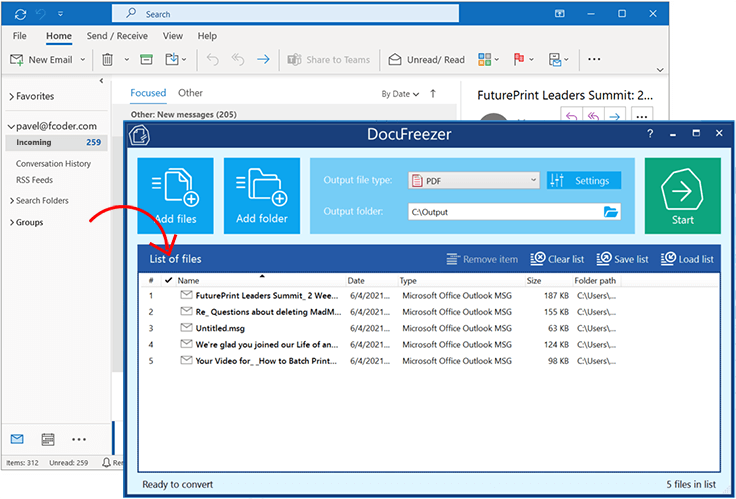Click Share to Teams in Outlook ribbon
Image resolution: width=736 pixels, height=499 pixels.
tap(329, 60)
